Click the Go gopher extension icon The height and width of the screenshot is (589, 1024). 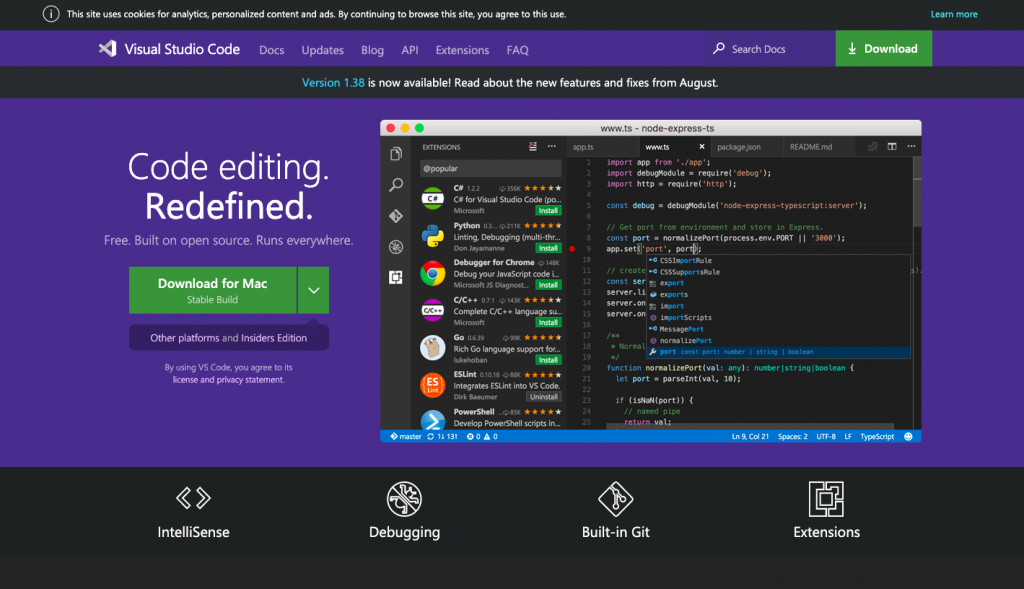click(x=432, y=347)
